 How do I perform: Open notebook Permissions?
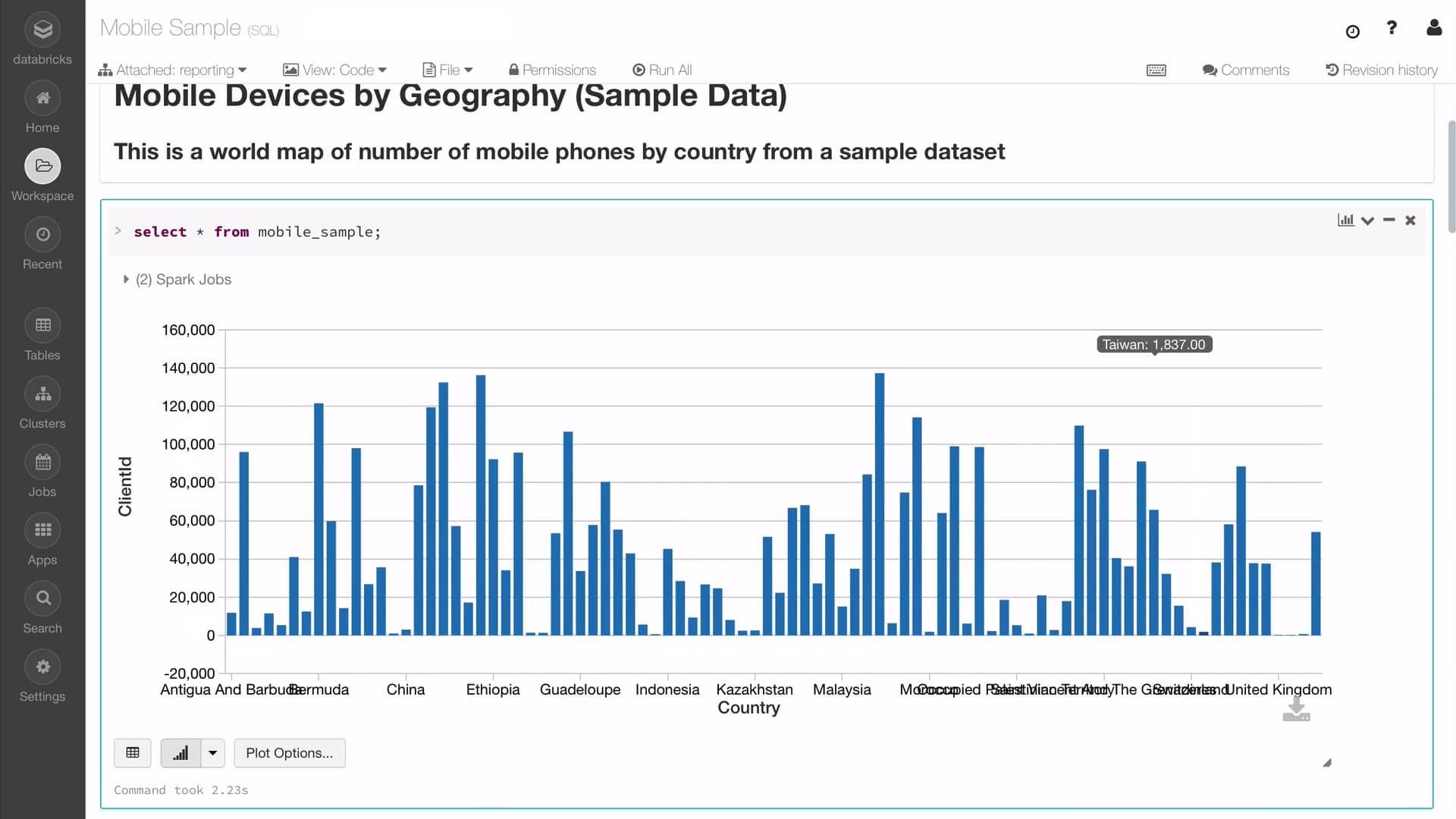tap(552, 70)
